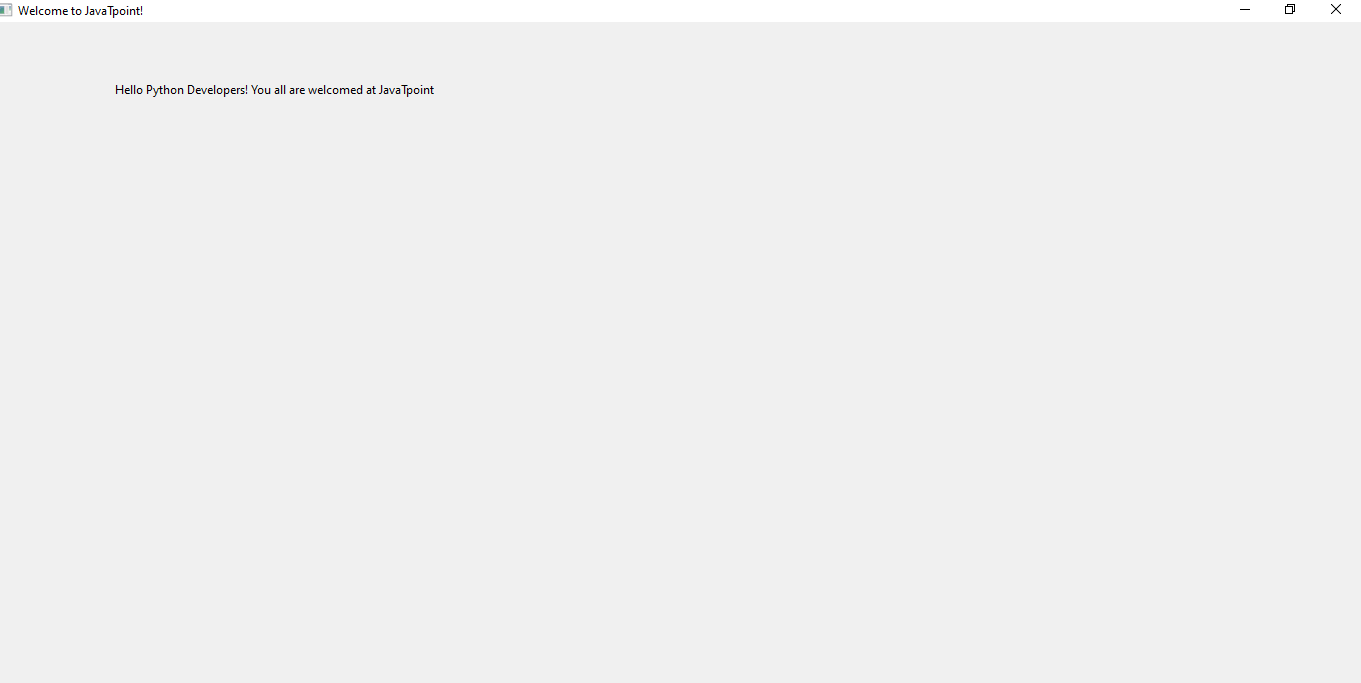Screen dimensions: 1361x683
Task: Click the word 'Welcome' in the window title
Action: click(43, 11)
